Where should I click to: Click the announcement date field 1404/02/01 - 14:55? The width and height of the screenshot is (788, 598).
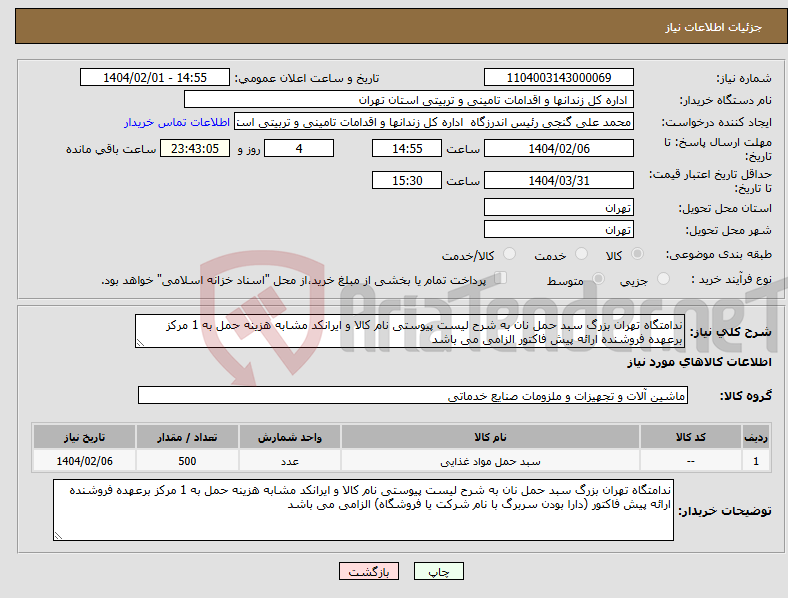pyautogui.click(x=155, y=78)
